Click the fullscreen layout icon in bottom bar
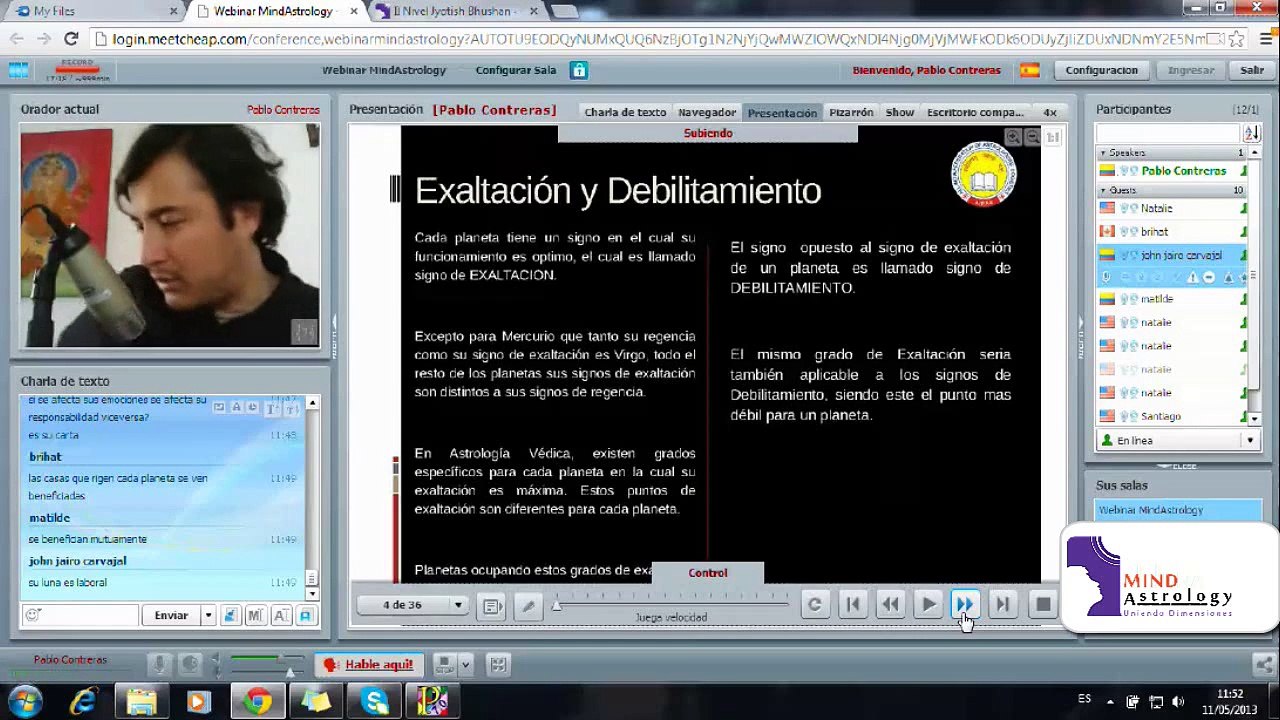The height and width of the screenshot is (720, 1280). coord(498,664)
